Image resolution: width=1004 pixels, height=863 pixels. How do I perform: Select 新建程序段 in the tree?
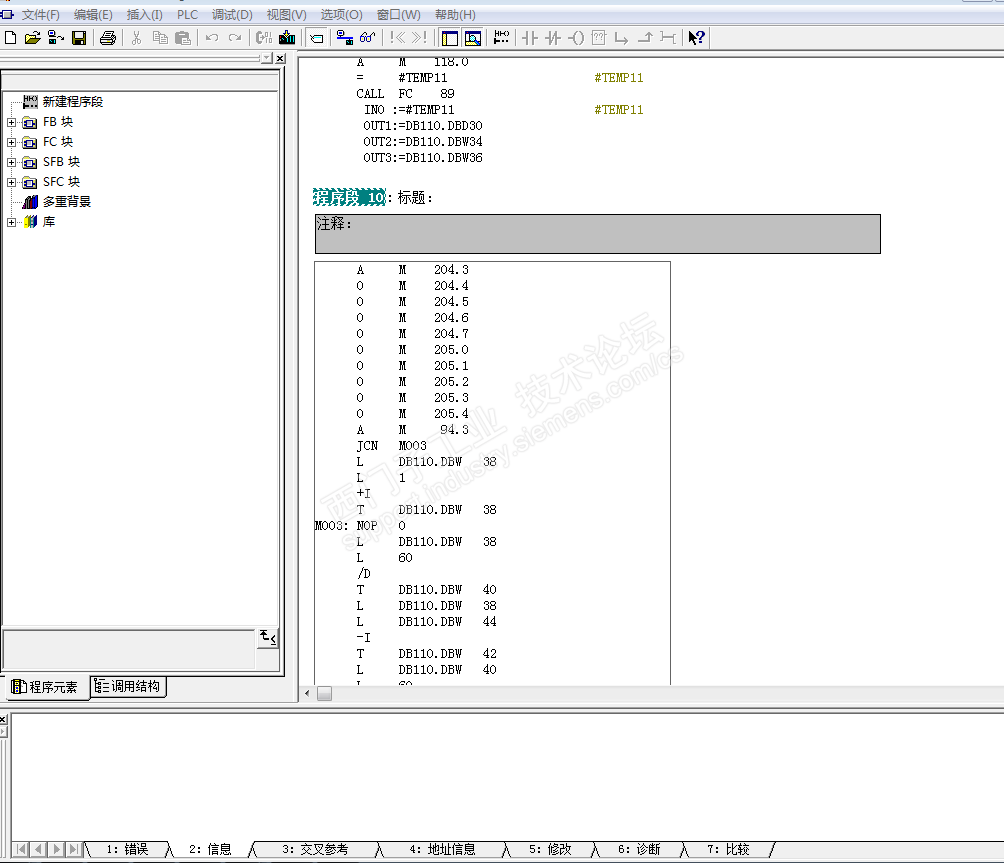(72, 102)
